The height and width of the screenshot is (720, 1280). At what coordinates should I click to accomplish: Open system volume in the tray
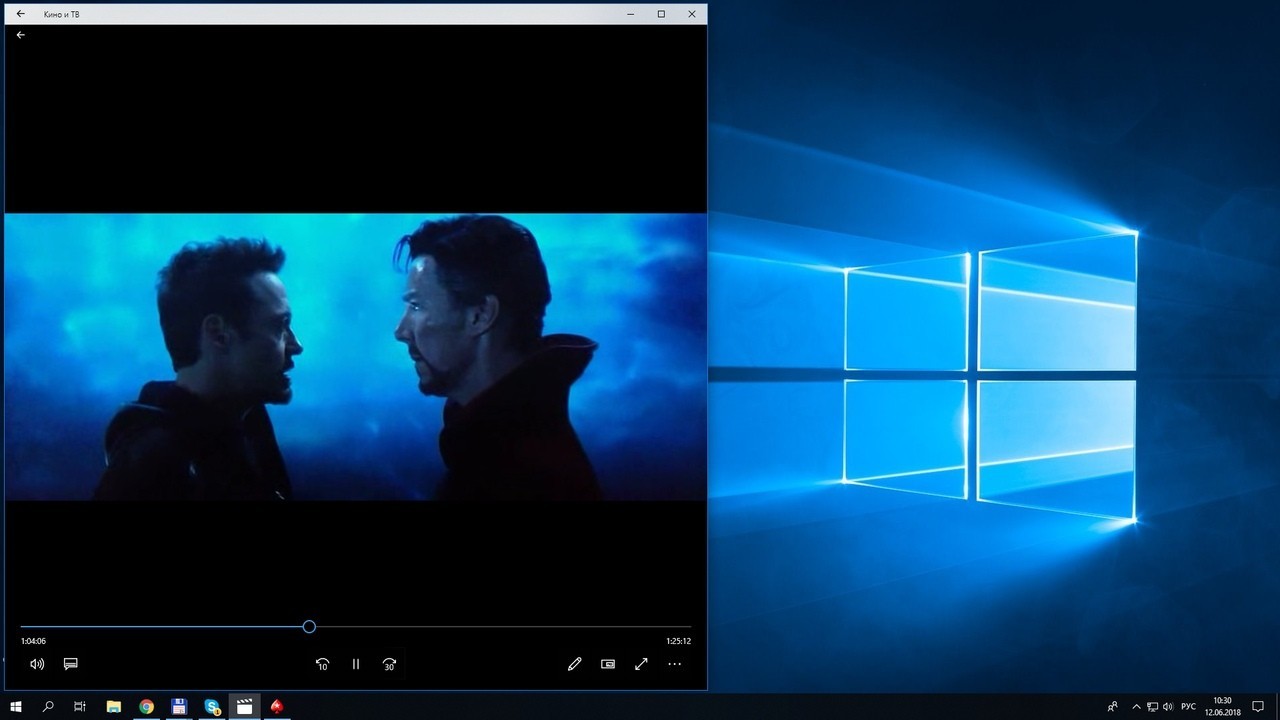(1170, 707)
